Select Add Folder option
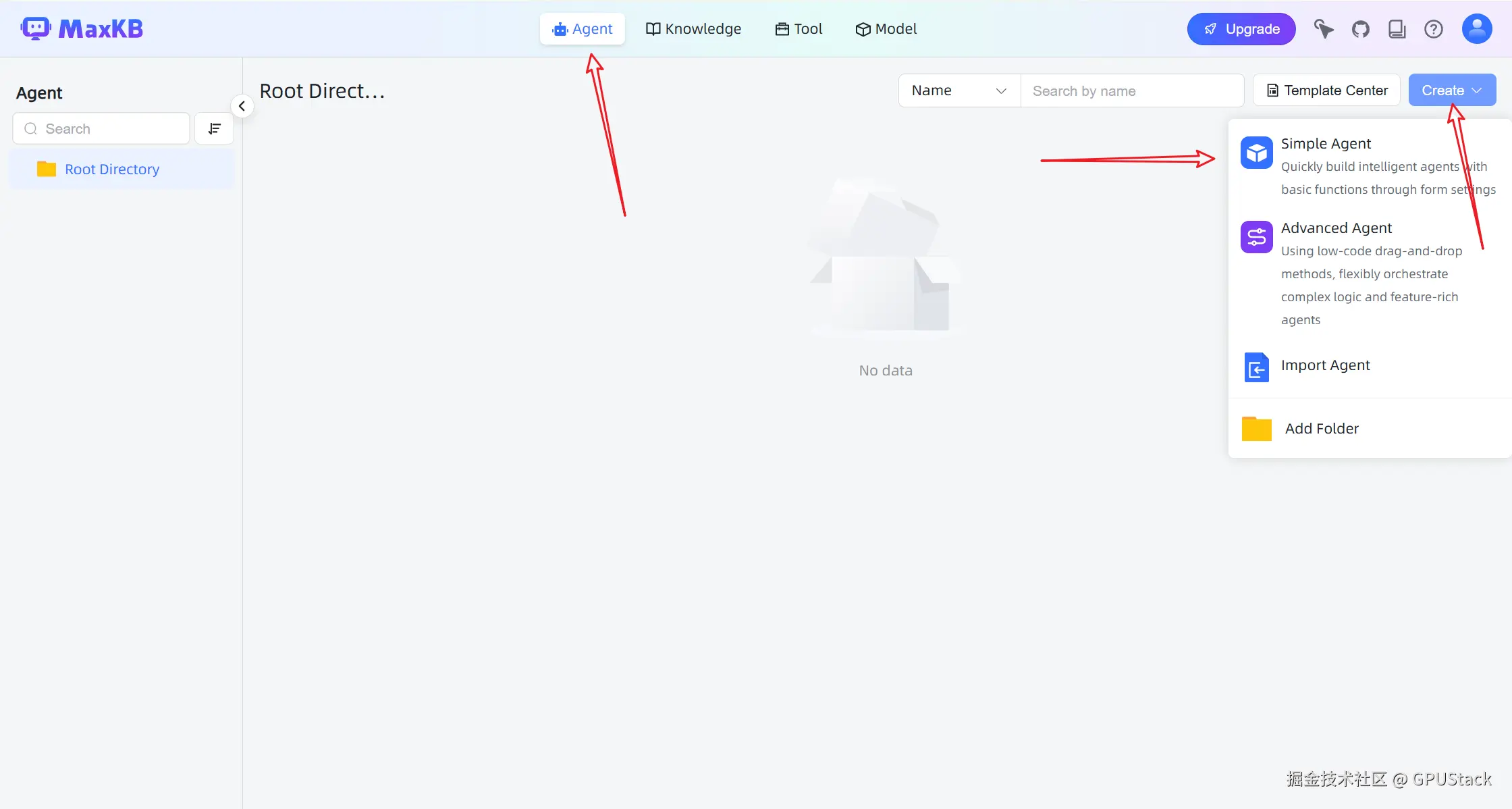This screenshot has height=809, width=1512. pos(1321,429)
